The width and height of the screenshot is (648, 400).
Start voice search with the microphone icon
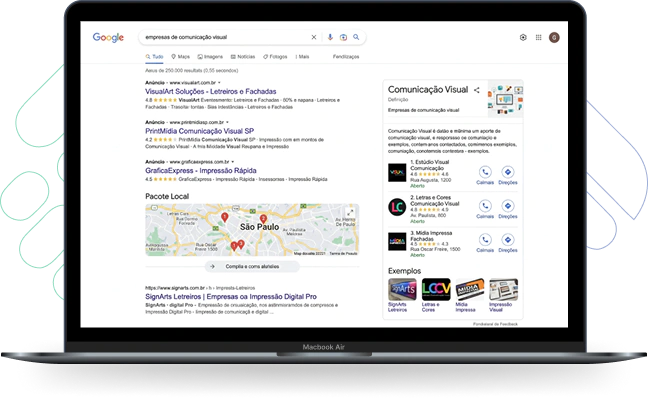(330, 37)
